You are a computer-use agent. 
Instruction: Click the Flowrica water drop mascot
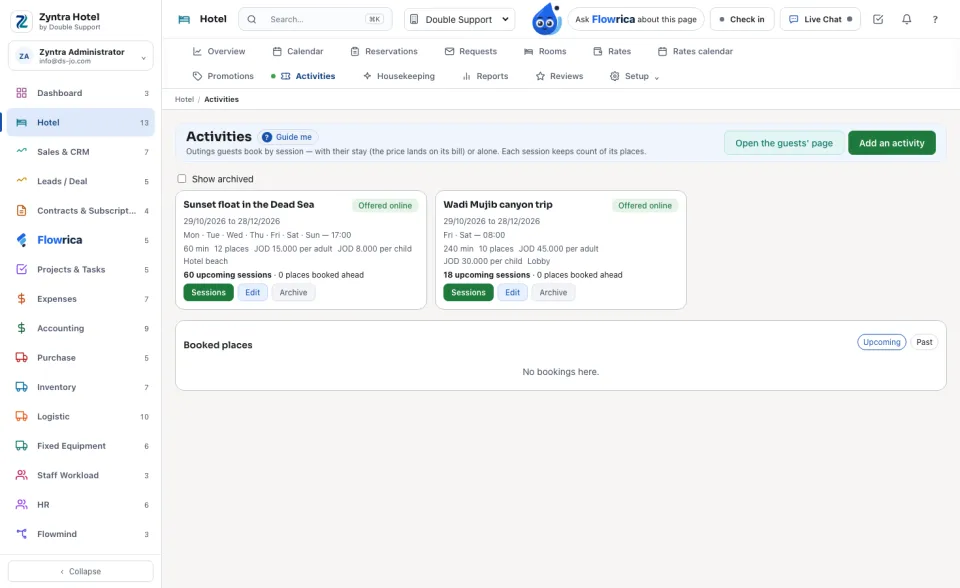546,19
